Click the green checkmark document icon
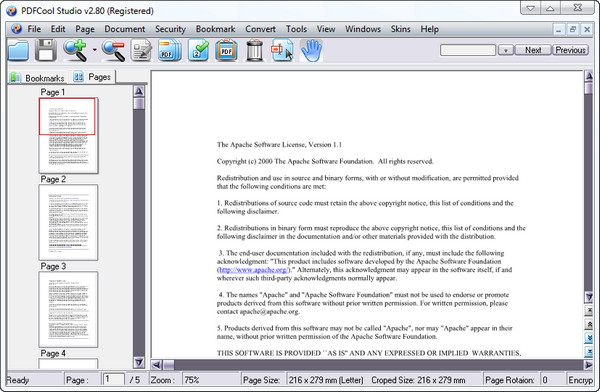 [x=198, y=51]
